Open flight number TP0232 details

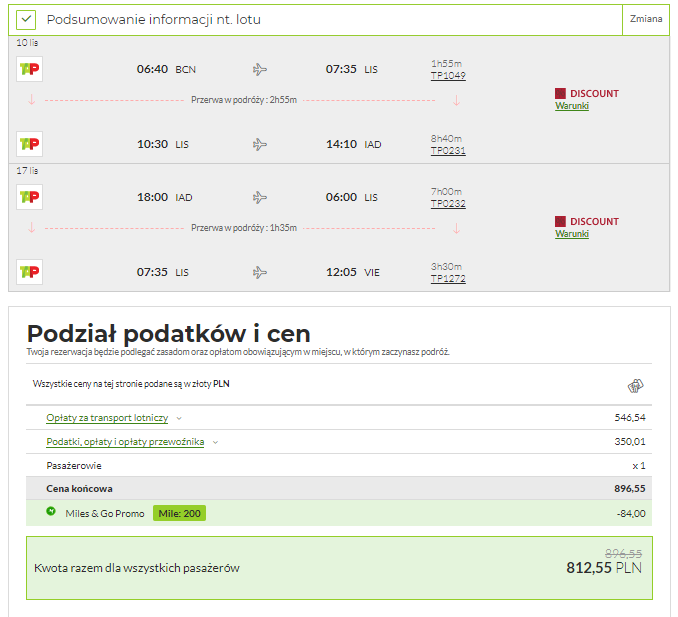point(448,204)
